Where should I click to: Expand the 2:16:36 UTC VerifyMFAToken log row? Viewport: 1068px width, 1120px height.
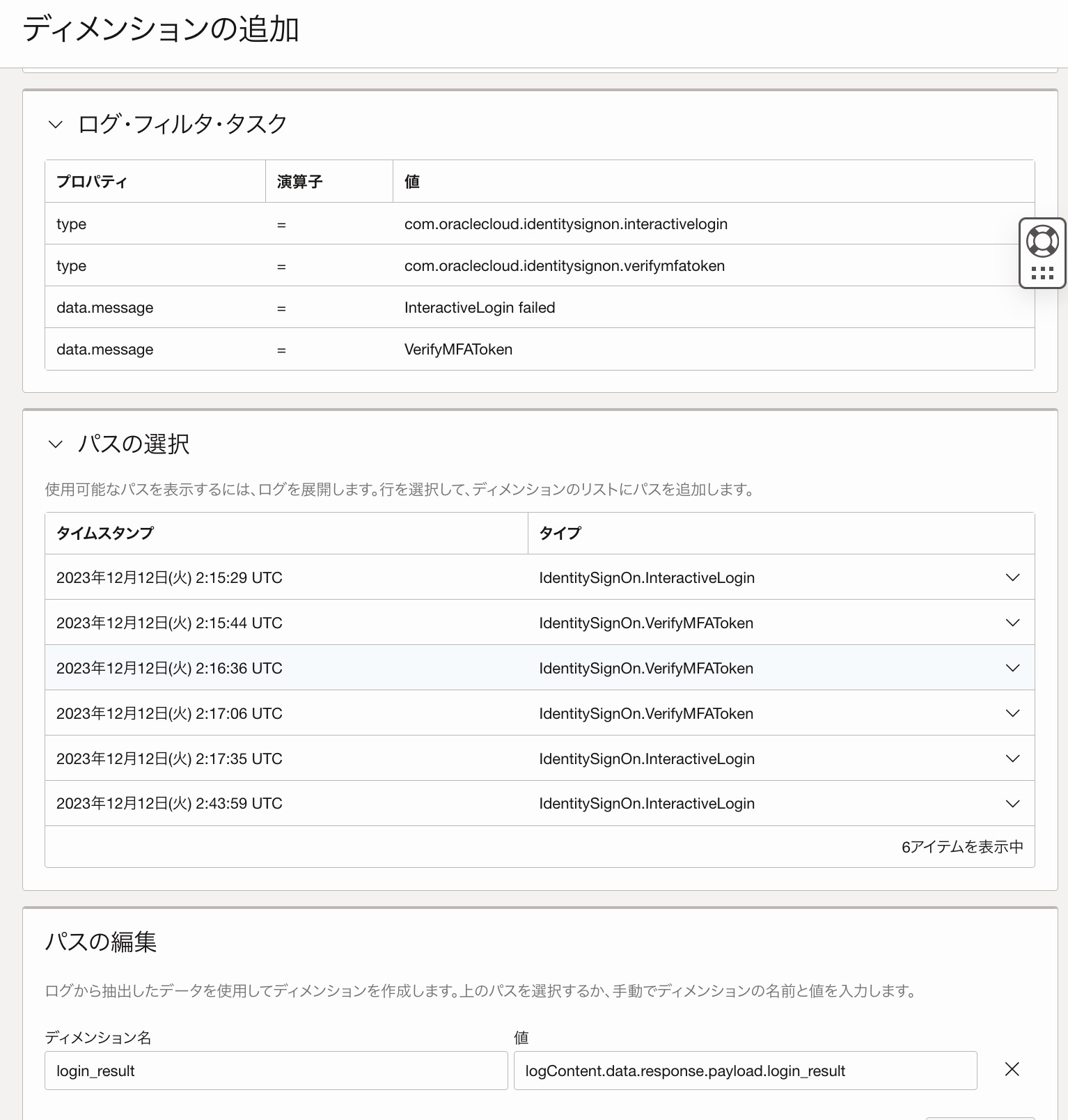[1012, 668]
